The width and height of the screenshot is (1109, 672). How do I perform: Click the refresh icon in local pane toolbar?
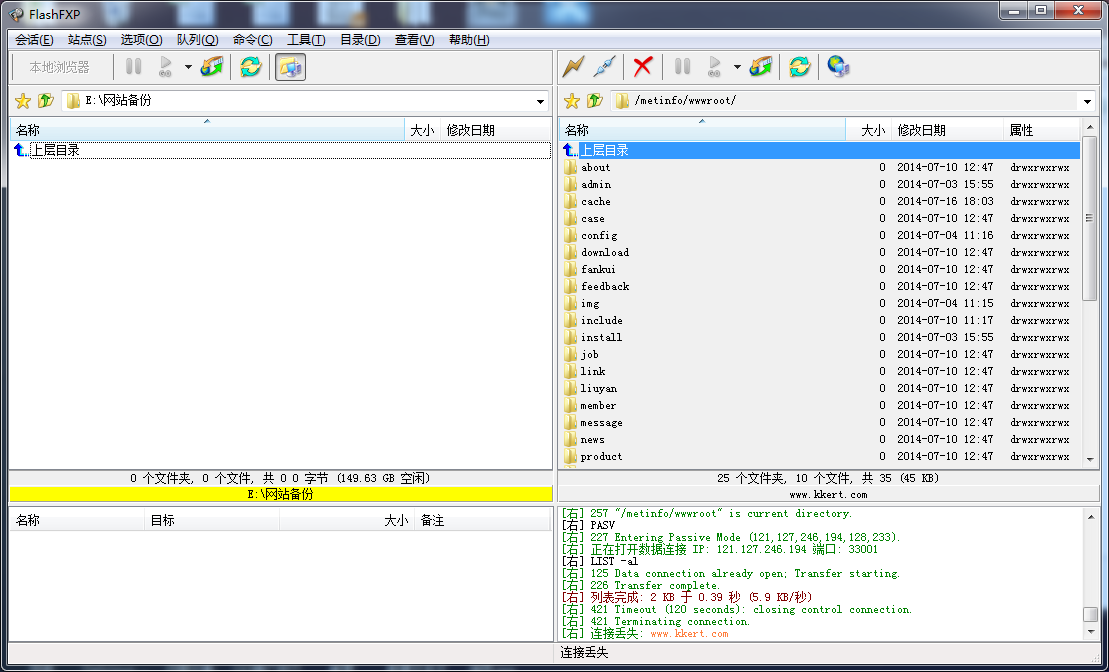250,67
